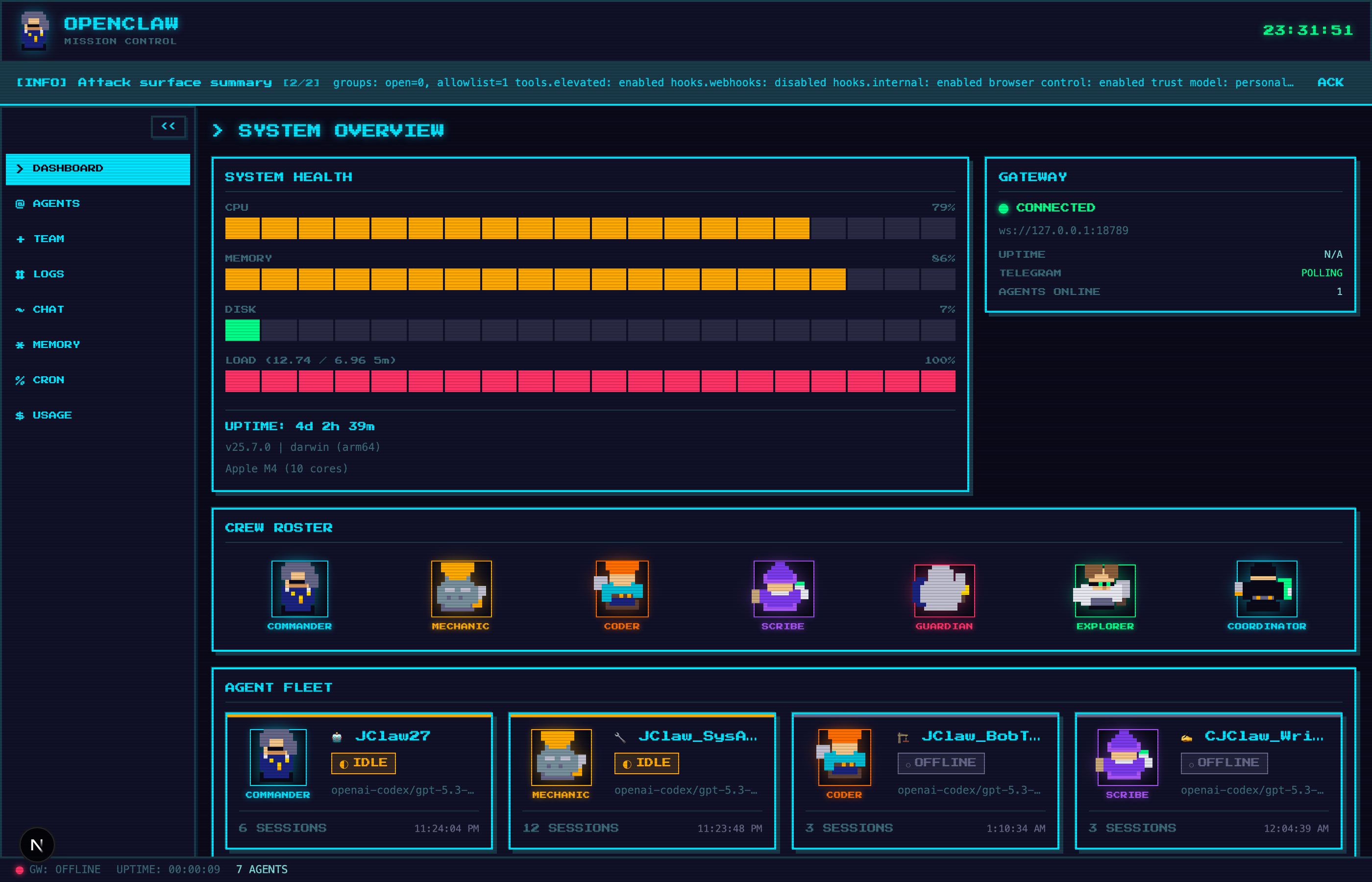Open the Usage section
This screenshot has width=1372, height=882.
tap(52, 415)
